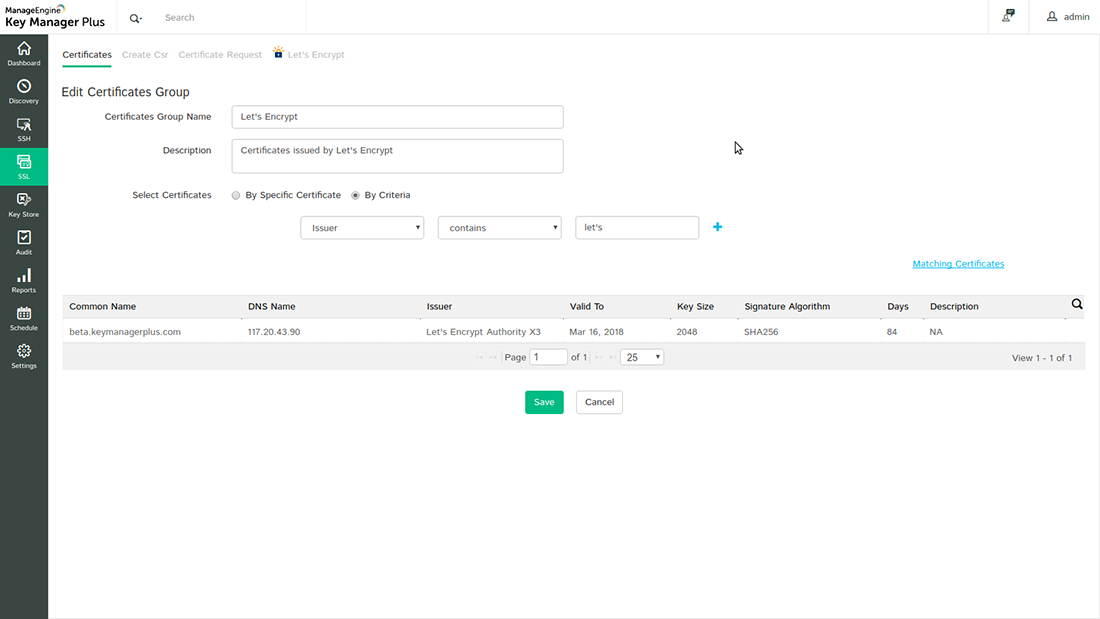
Task: Open the Certificate Request tab
Action: tap(220, 55)
